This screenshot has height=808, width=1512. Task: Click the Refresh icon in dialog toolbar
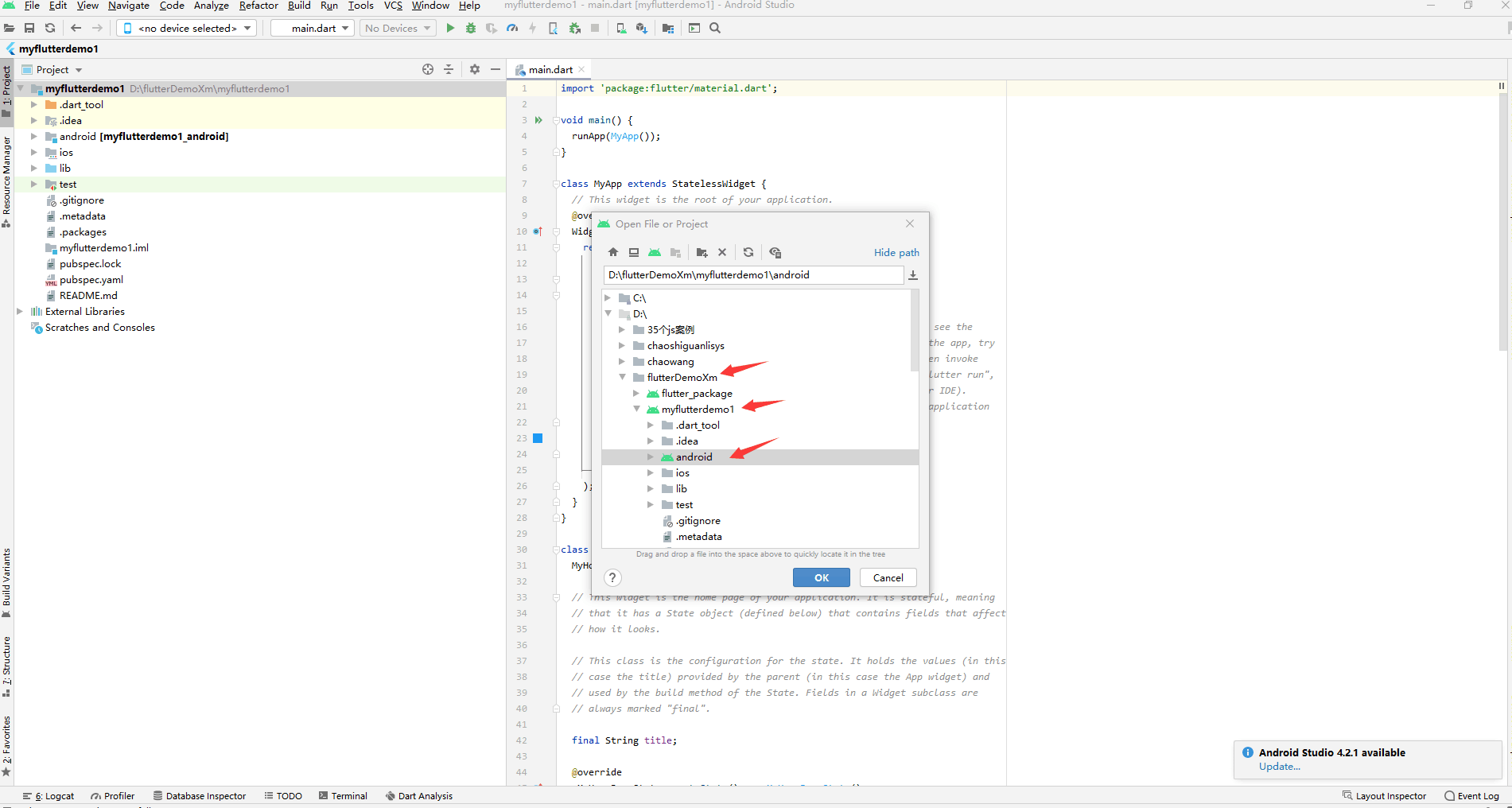pos(748,252)
